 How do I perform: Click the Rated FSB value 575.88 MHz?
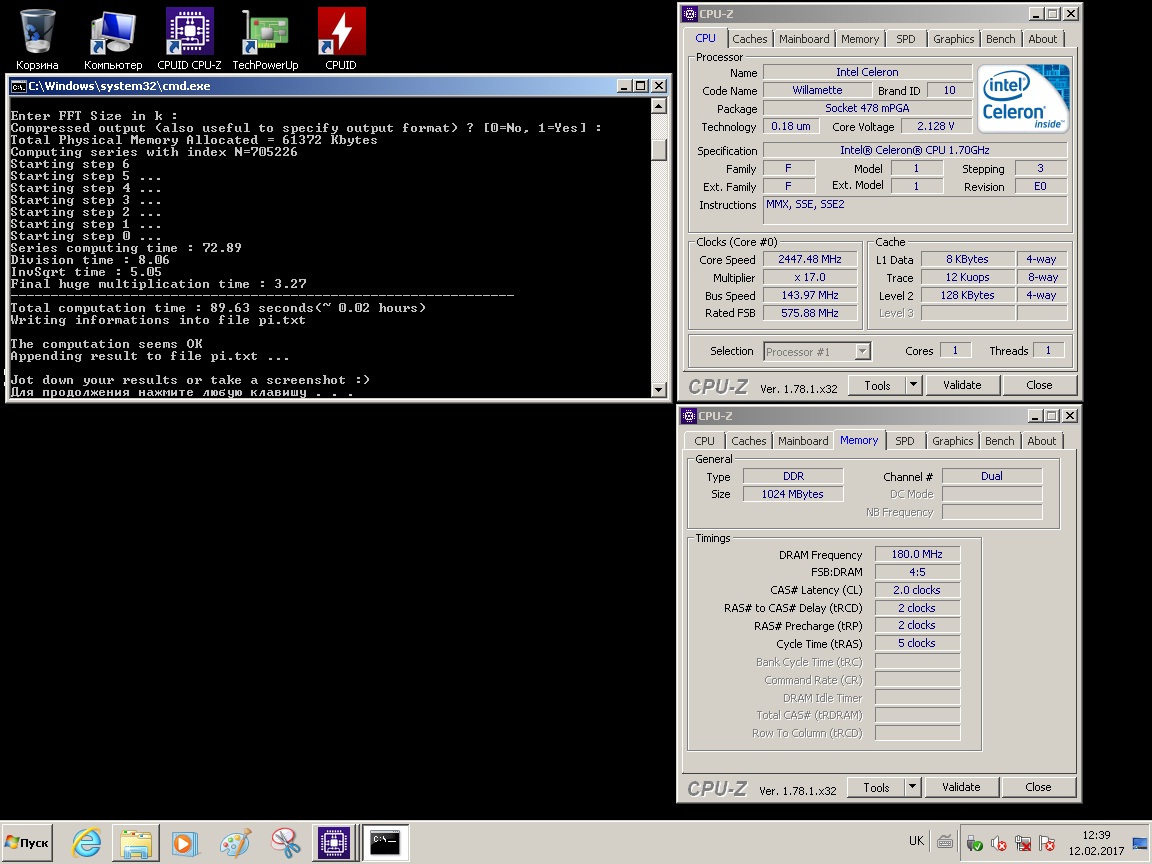tap(810, 313)
